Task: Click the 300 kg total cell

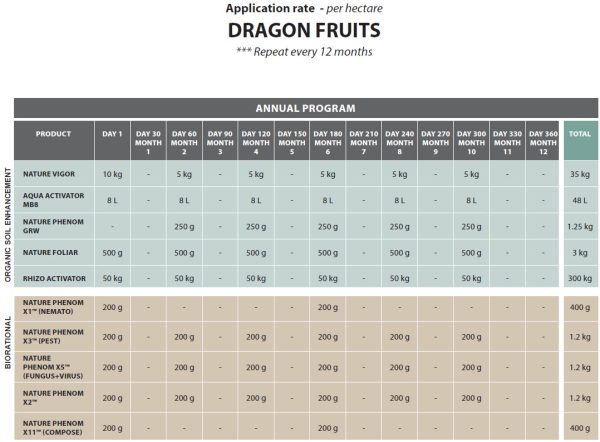Action: tap(579, 277)
